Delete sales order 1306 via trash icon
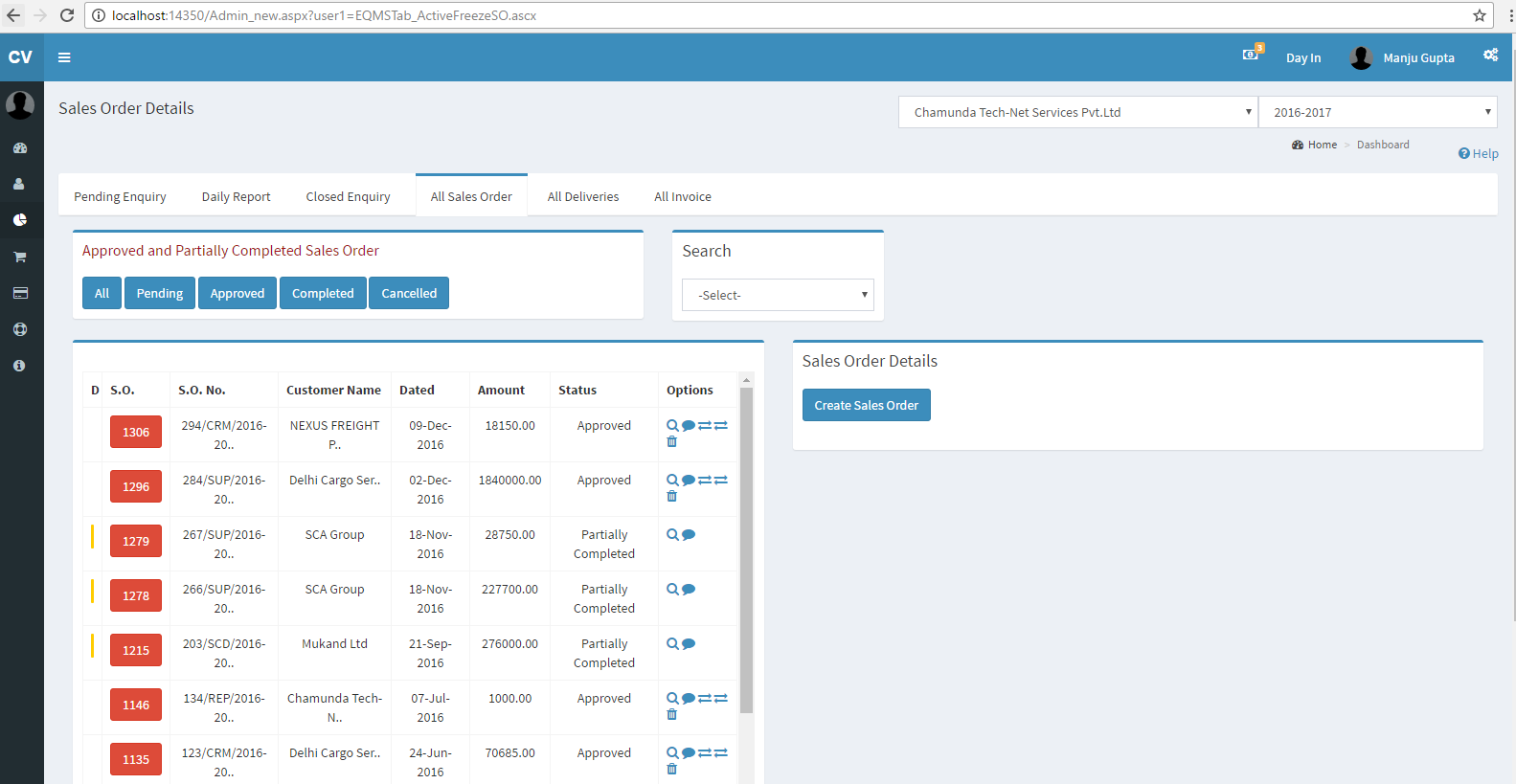 tap(671, 441)
